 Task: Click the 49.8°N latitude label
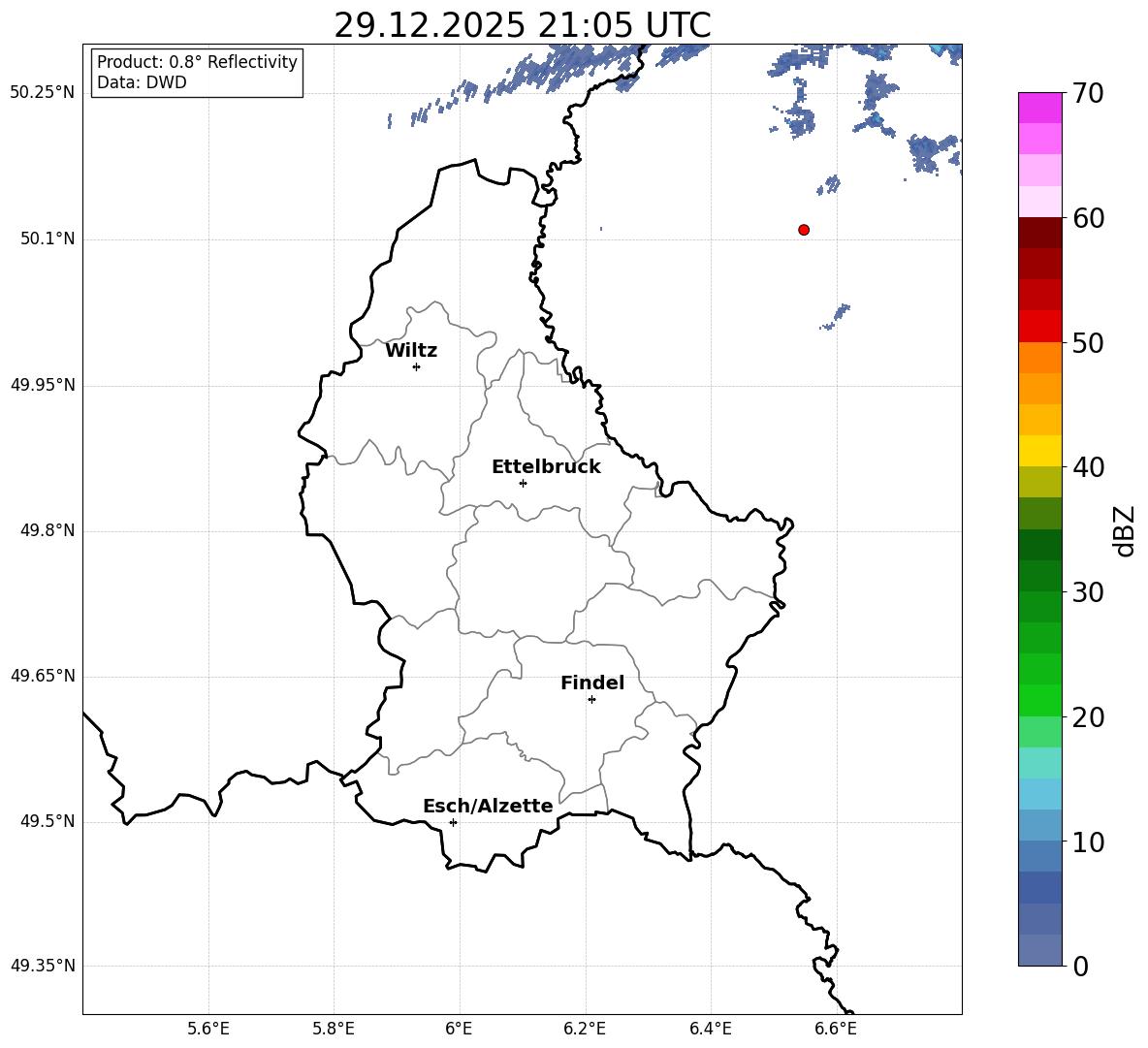click(48, 530)
